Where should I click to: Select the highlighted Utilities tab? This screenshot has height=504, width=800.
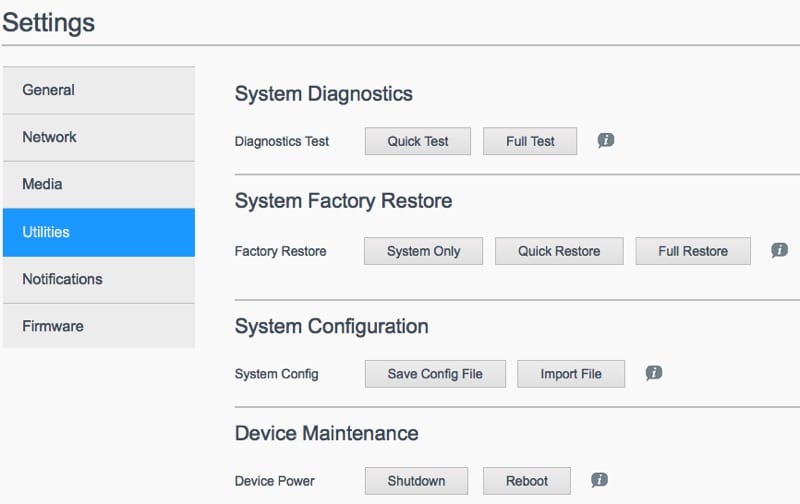pyautogui.click(x=98, y=232)
